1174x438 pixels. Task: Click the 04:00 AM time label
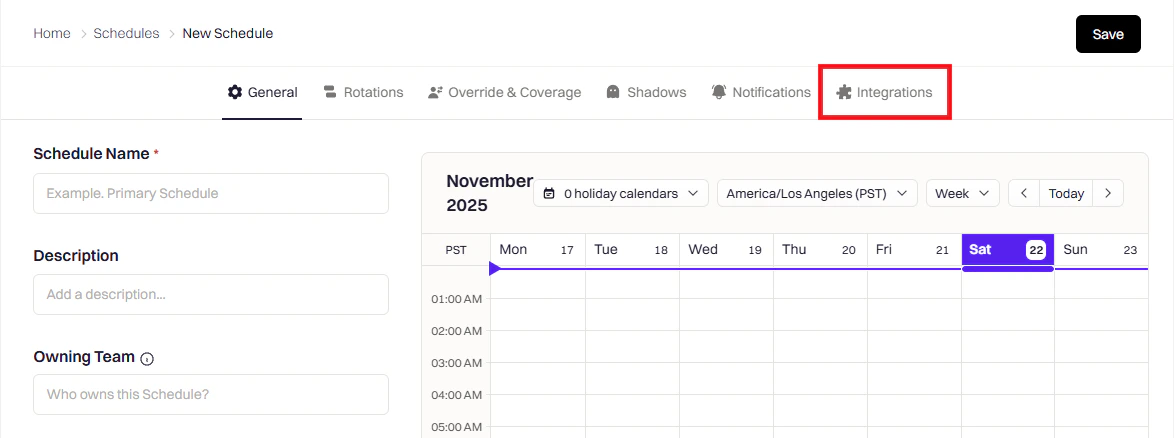coord(456,395)
